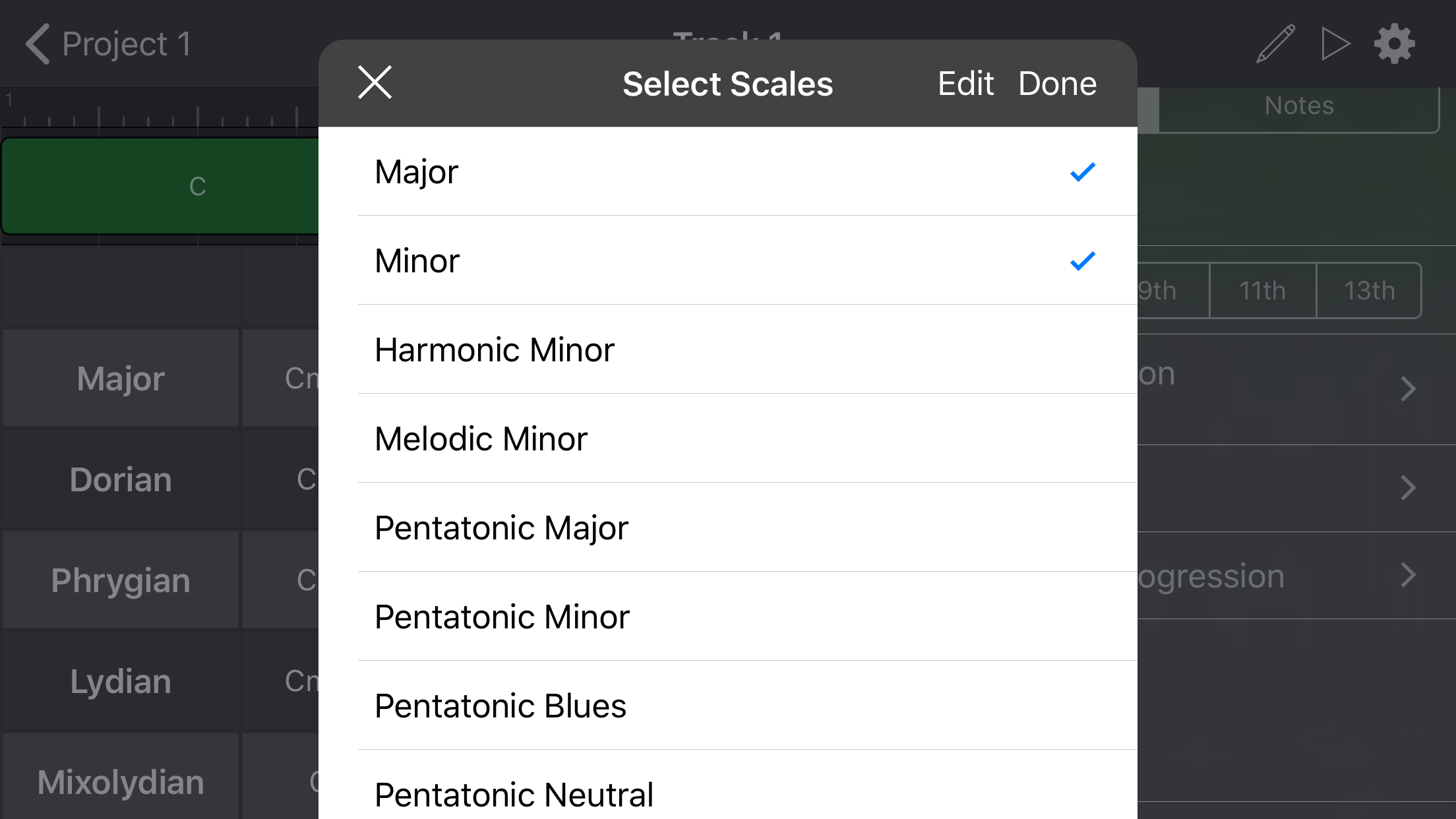Tap the back arrow to return to Project 1
Viewport: 1456px width, 819px height.
point(38,43)
